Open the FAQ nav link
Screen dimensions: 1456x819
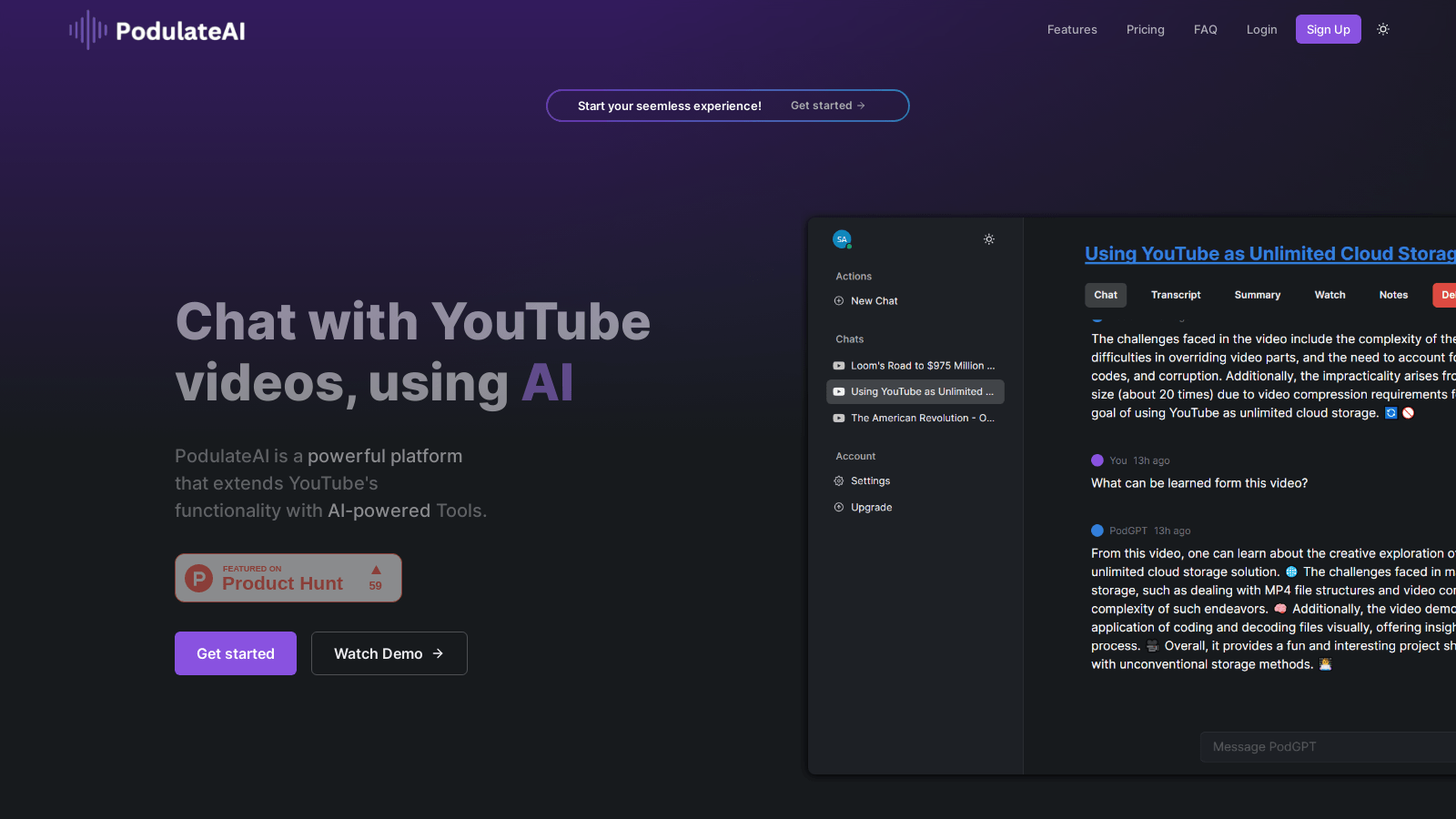pos(1206,29)
